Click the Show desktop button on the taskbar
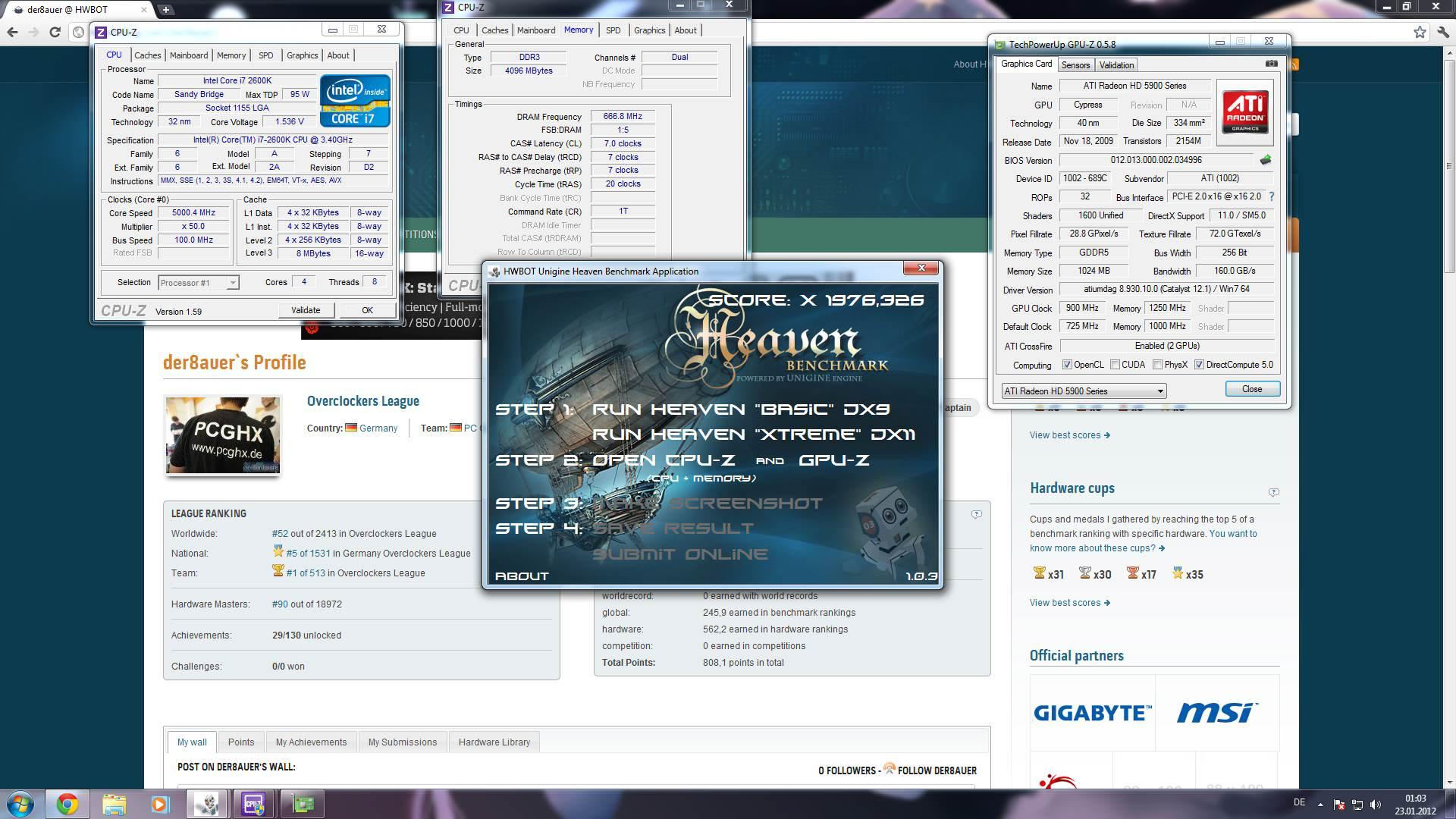 1450,804
